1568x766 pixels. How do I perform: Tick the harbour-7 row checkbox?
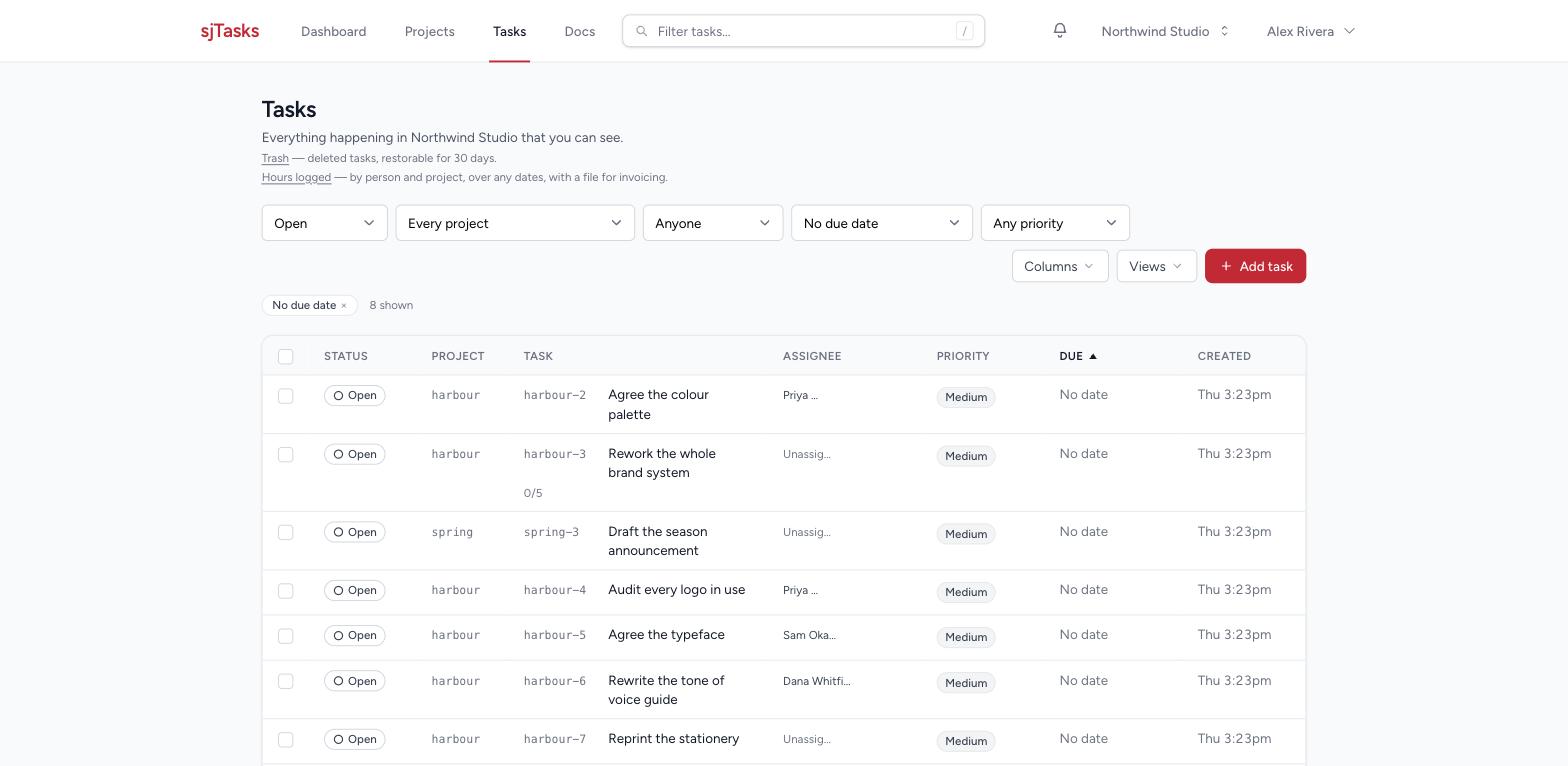286,740
